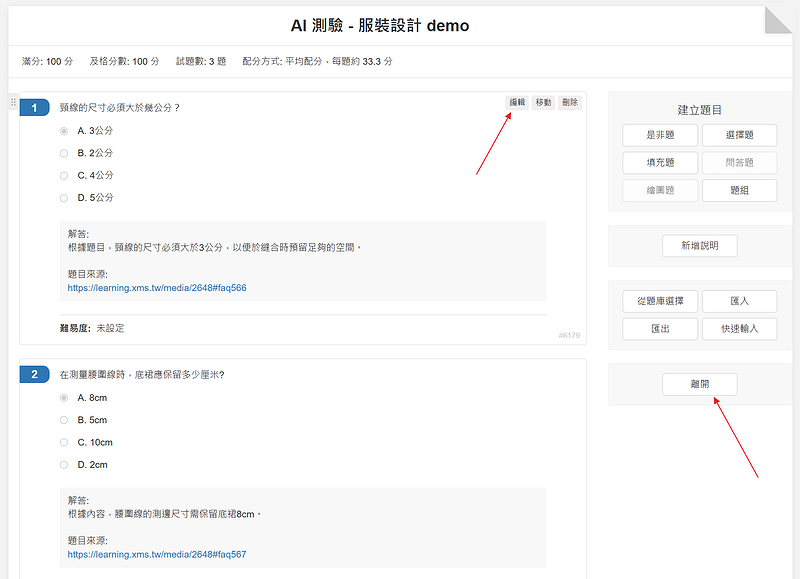Choose option C. 10cm in question 2
Screen dimensions: 800x579
pos(64,442)
